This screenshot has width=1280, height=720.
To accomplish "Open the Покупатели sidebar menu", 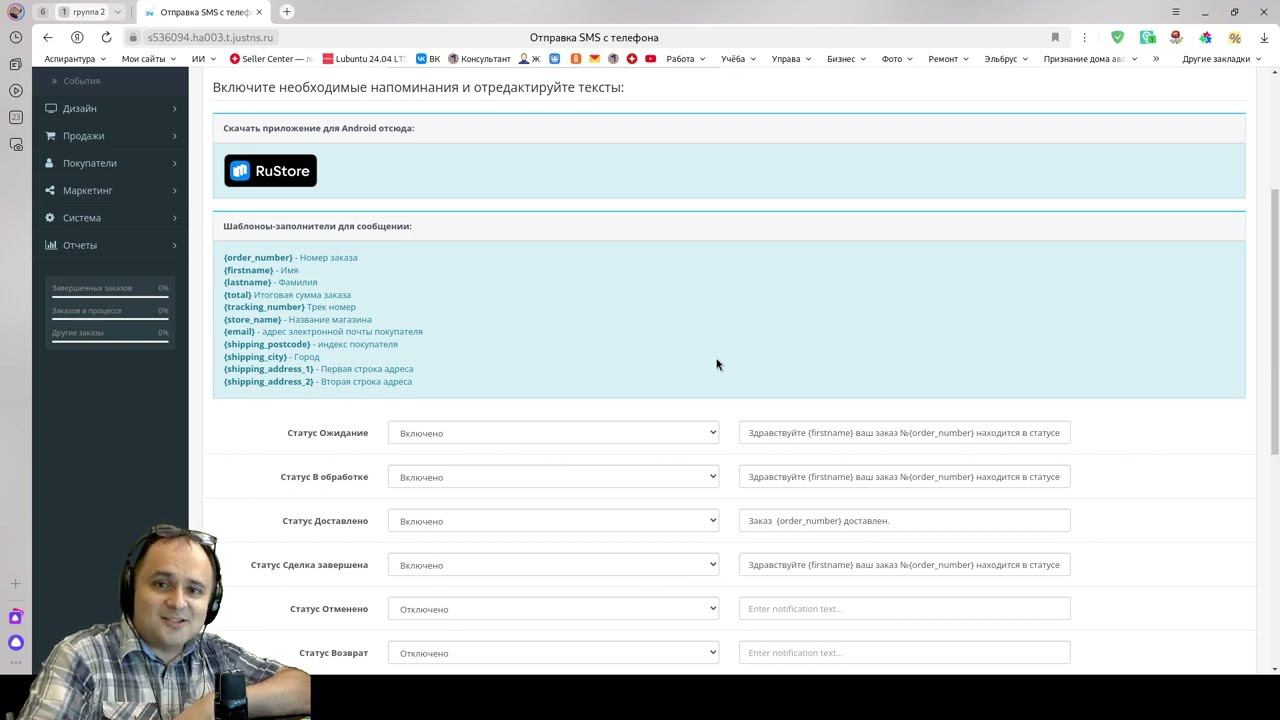I will [x=110, y=163].
